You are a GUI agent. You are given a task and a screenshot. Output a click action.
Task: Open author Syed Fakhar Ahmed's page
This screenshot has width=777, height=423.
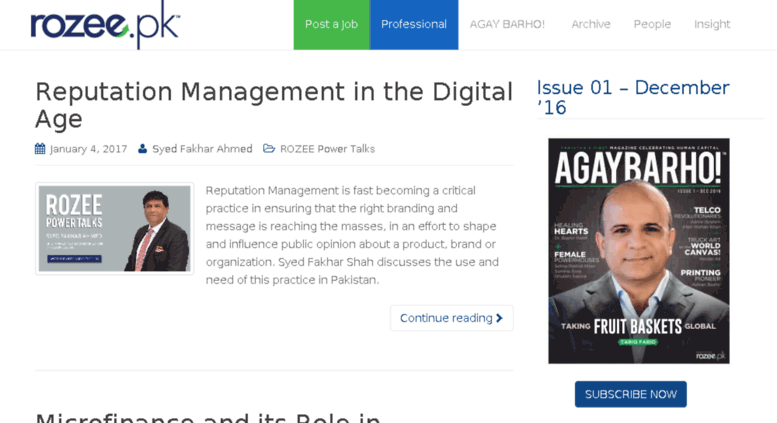click(202, 149)
